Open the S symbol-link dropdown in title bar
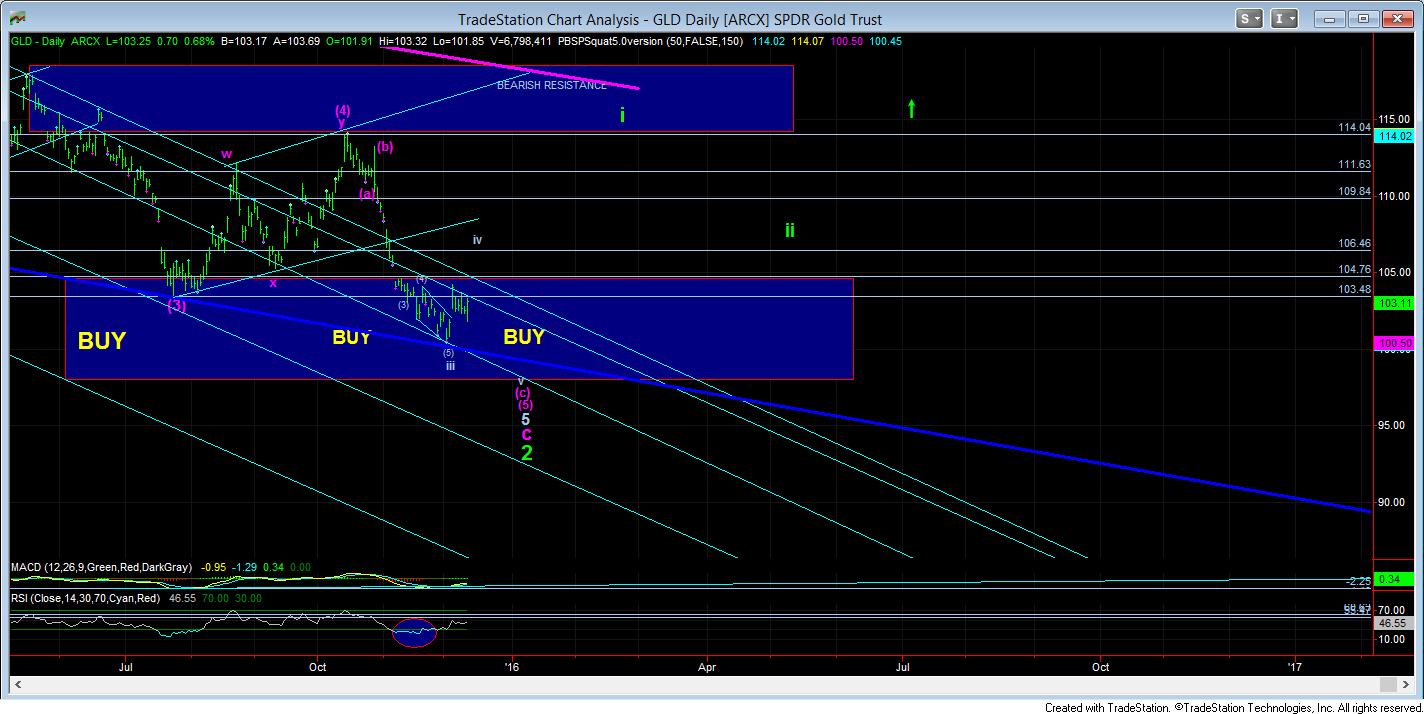The image size is (1424, 714). [x=1250, y=18]
